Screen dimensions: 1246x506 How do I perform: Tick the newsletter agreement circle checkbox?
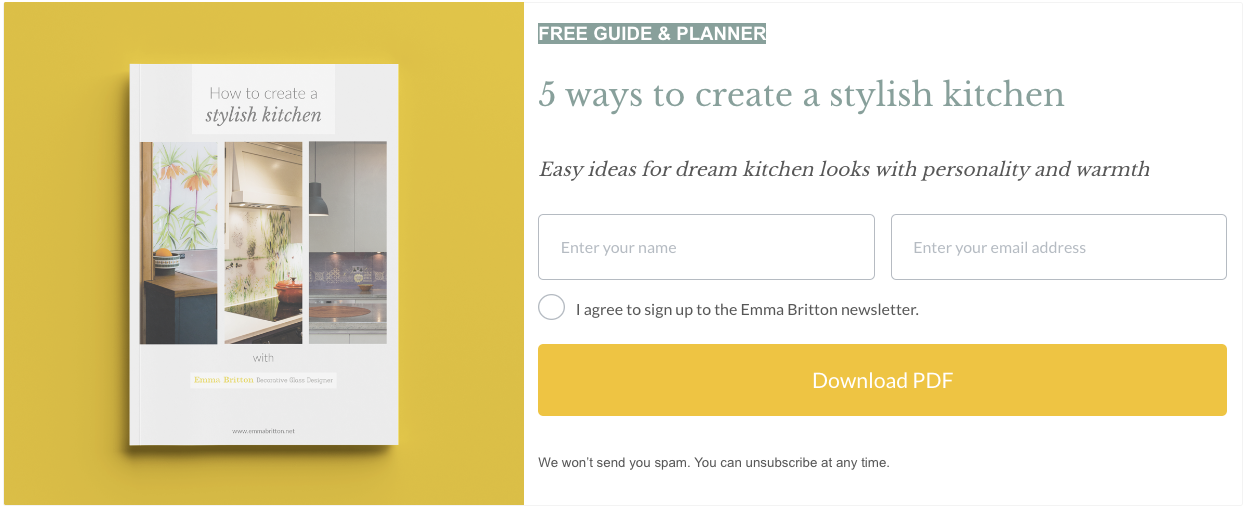tap(551, 308)
